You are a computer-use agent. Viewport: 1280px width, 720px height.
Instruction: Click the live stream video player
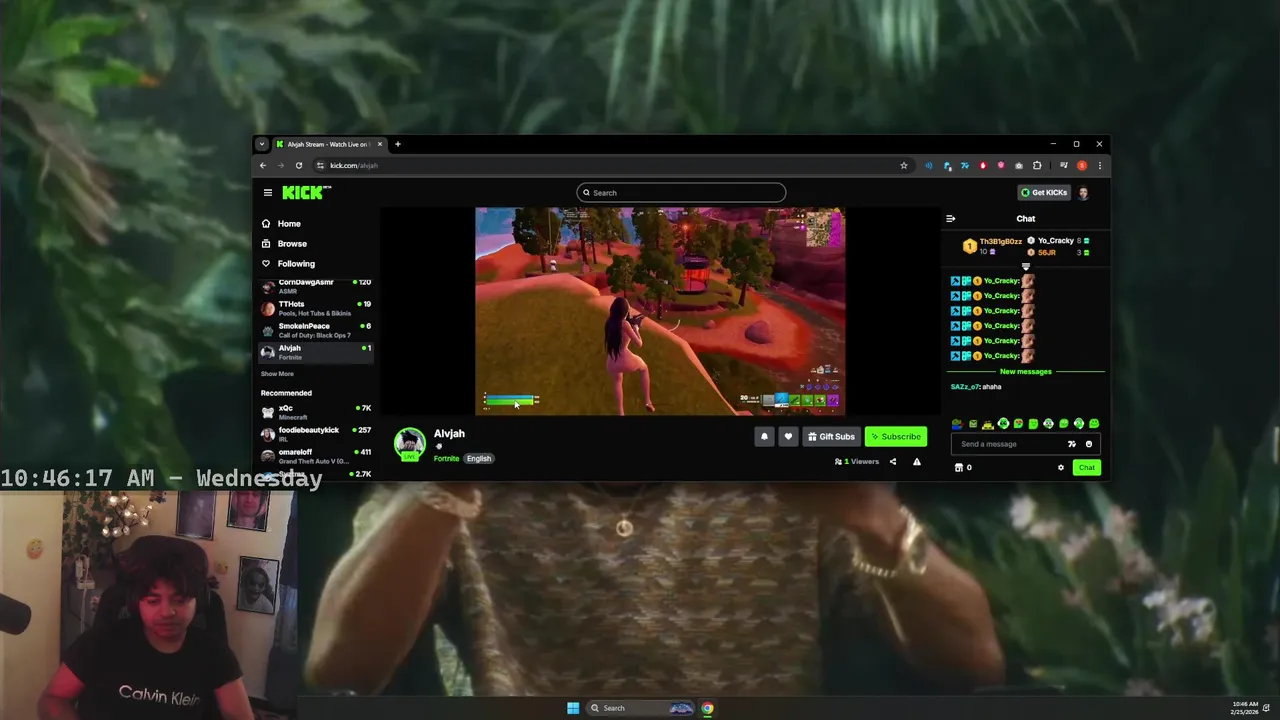click(660, 311)
